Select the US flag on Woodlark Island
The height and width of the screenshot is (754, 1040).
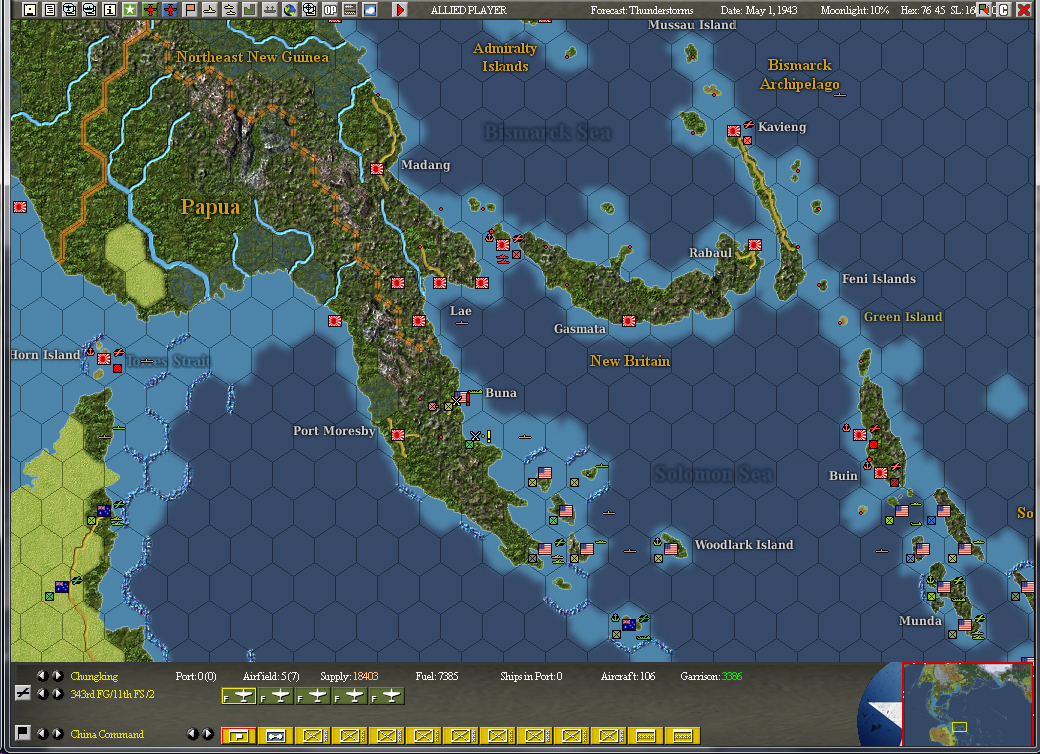(x=671, y=549)
